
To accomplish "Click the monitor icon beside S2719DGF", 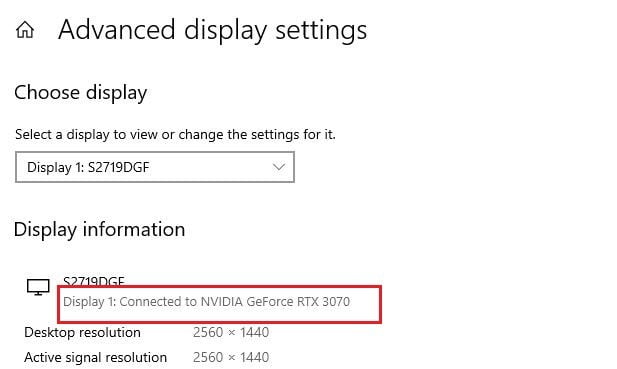I will [x=38, y=287].
